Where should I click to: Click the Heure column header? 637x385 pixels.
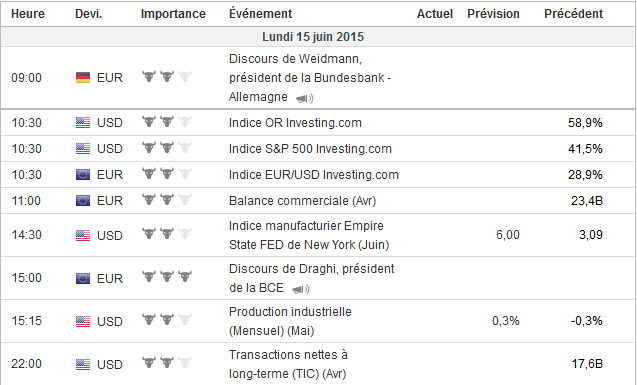[28, 14]
